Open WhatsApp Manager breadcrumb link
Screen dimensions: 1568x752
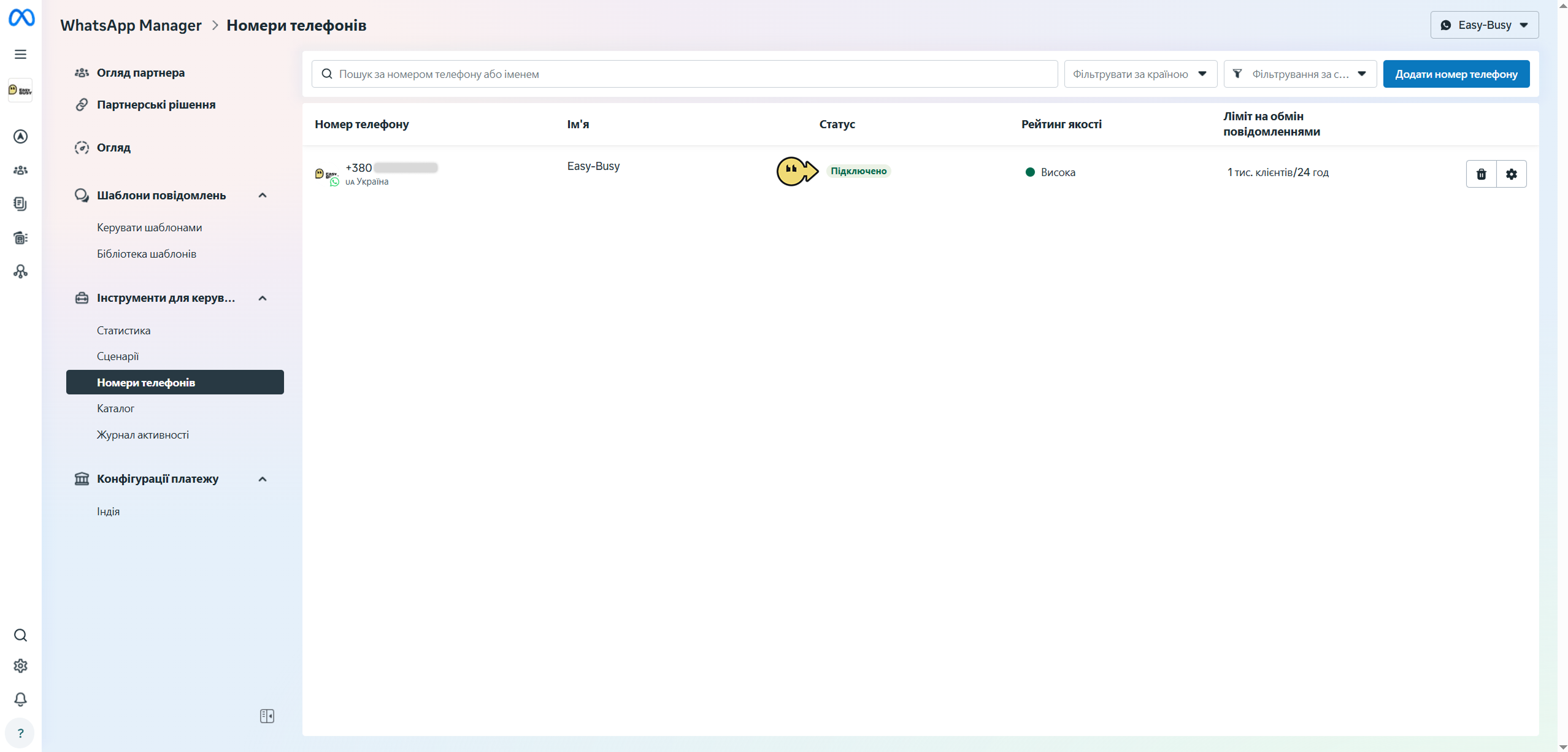(x=131, y=25)
